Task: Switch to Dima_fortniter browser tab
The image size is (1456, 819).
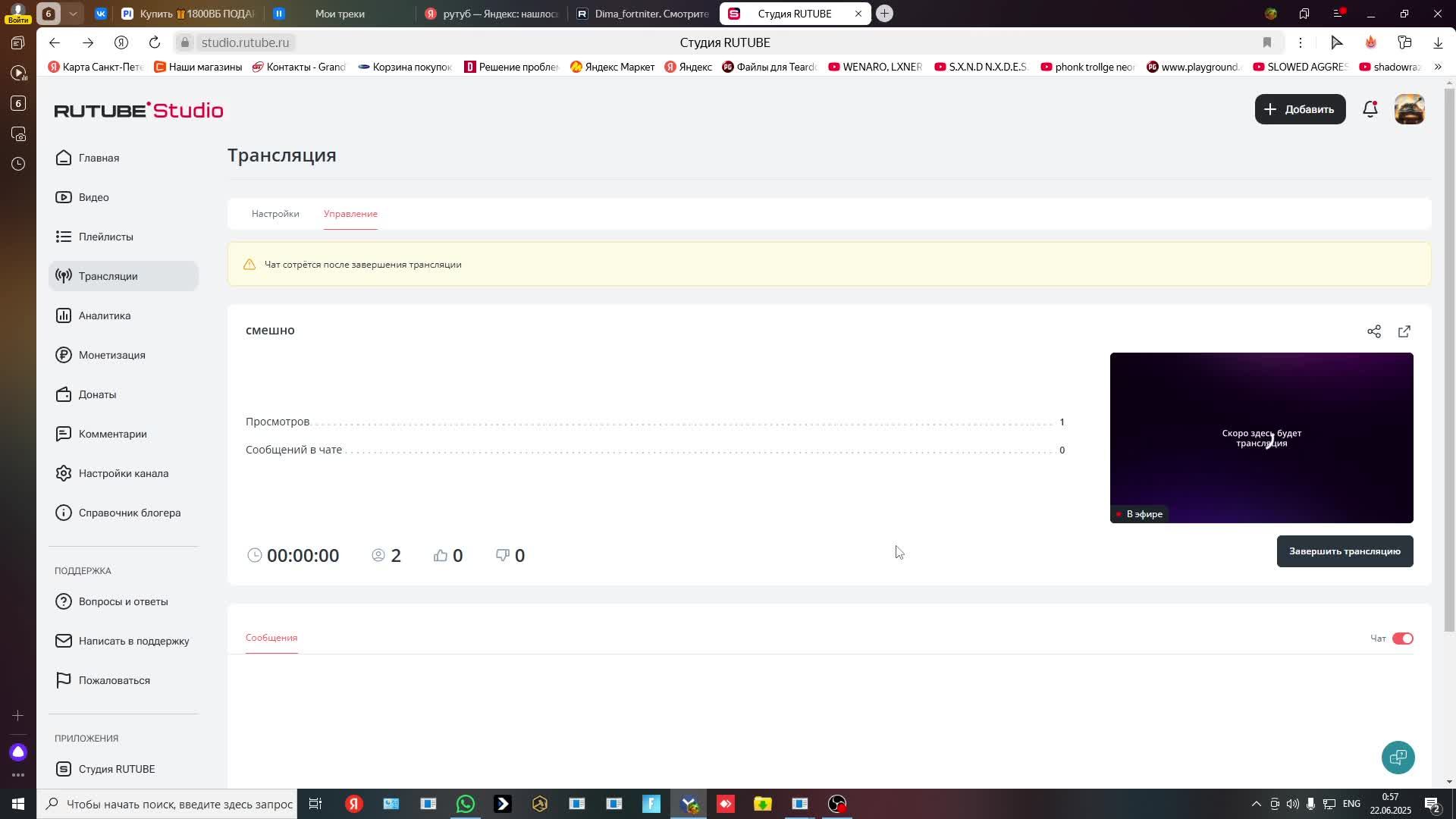Action: 642,14
